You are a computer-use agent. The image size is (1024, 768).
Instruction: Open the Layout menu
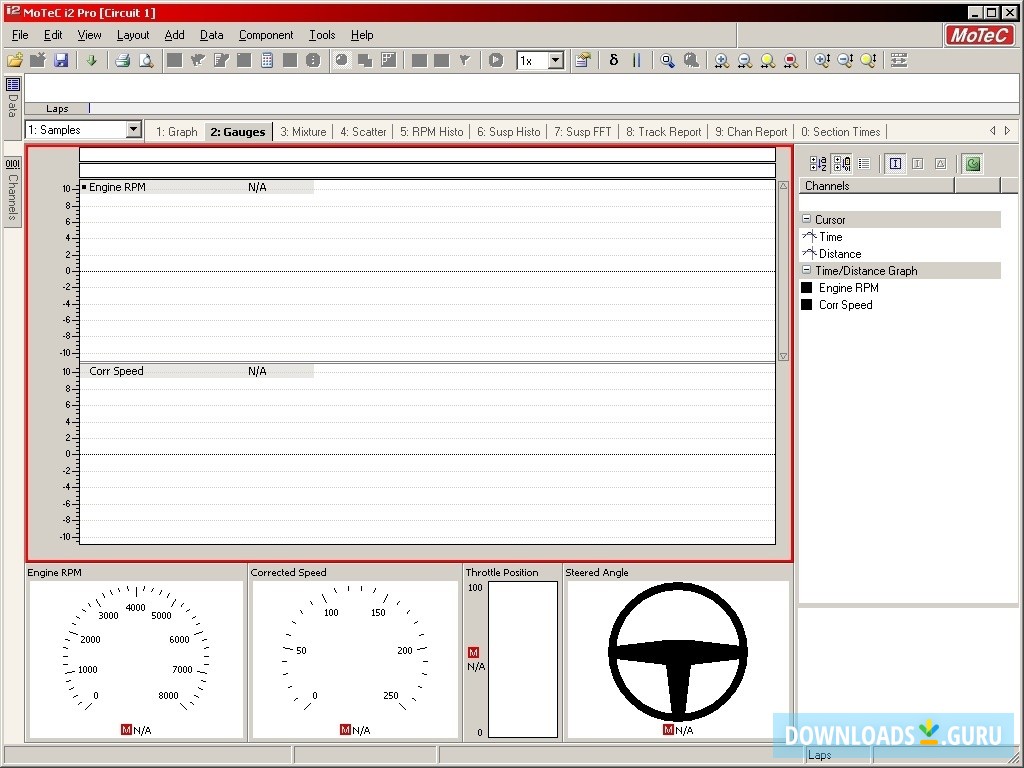pyautogui.click(x=133, y=35)
